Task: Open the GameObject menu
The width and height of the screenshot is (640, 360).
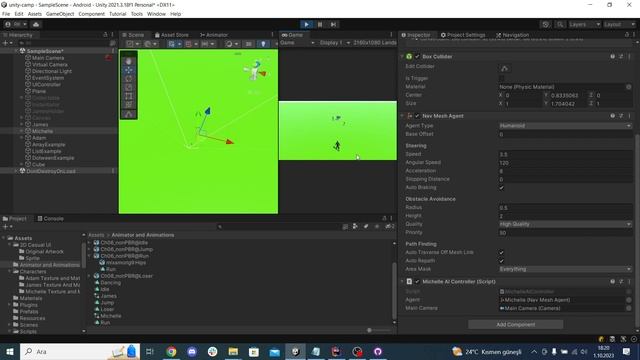Action: (x=60, y=14)
